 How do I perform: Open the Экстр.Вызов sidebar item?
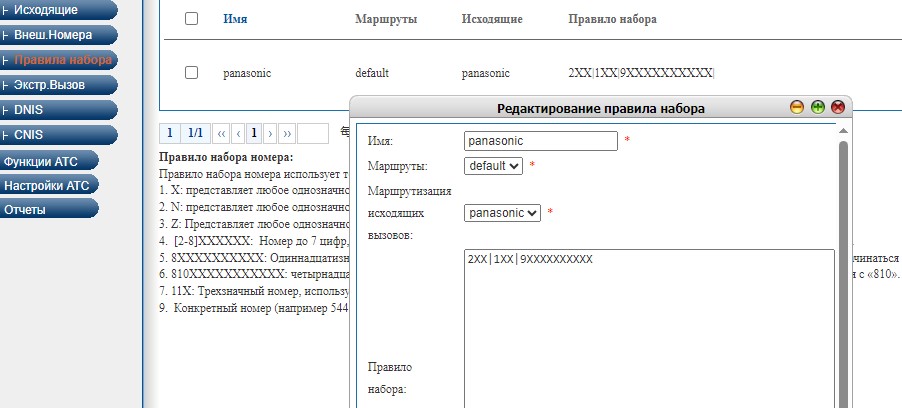pyautogui.click(x=58, y=85)
